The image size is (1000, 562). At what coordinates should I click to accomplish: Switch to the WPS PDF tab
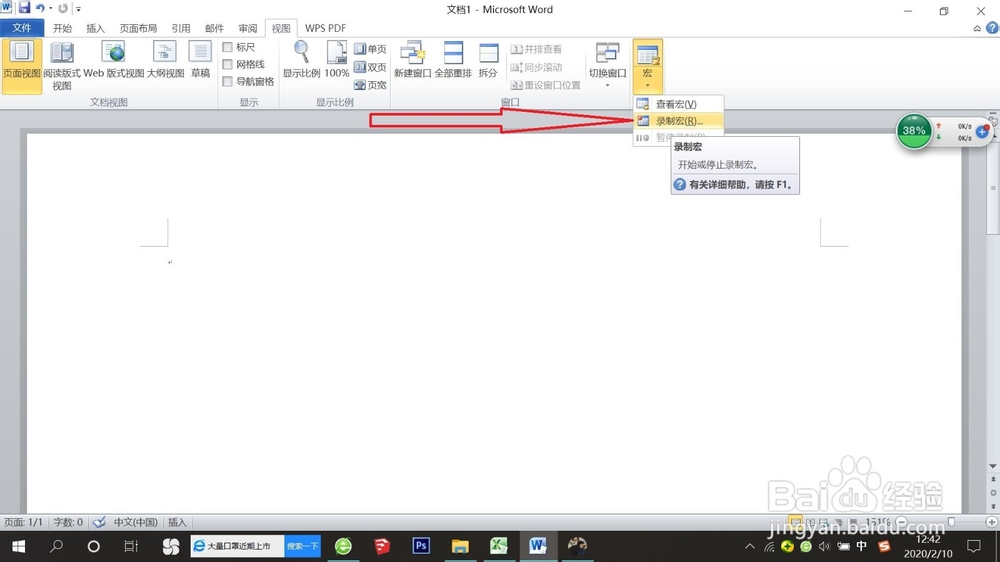(x=325, y=28)
